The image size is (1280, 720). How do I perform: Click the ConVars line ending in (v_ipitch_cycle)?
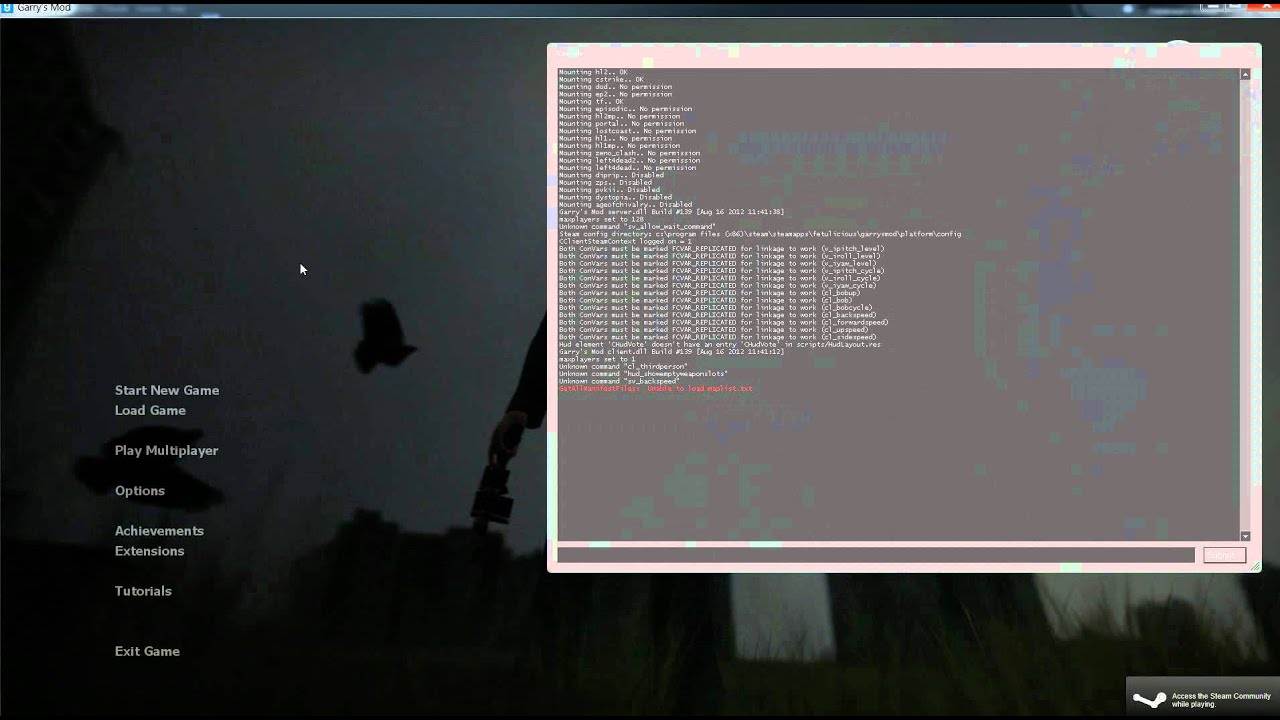click(721, 270)
